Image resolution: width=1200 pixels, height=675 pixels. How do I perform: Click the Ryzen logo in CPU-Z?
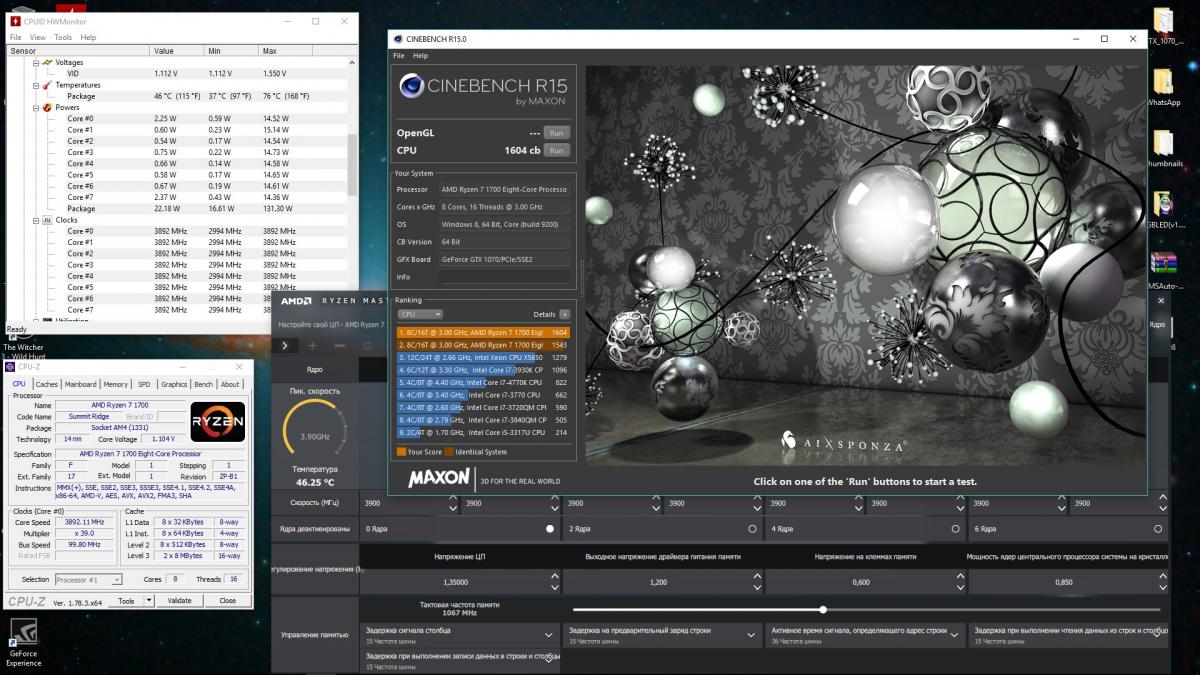[x=218, y=422]
